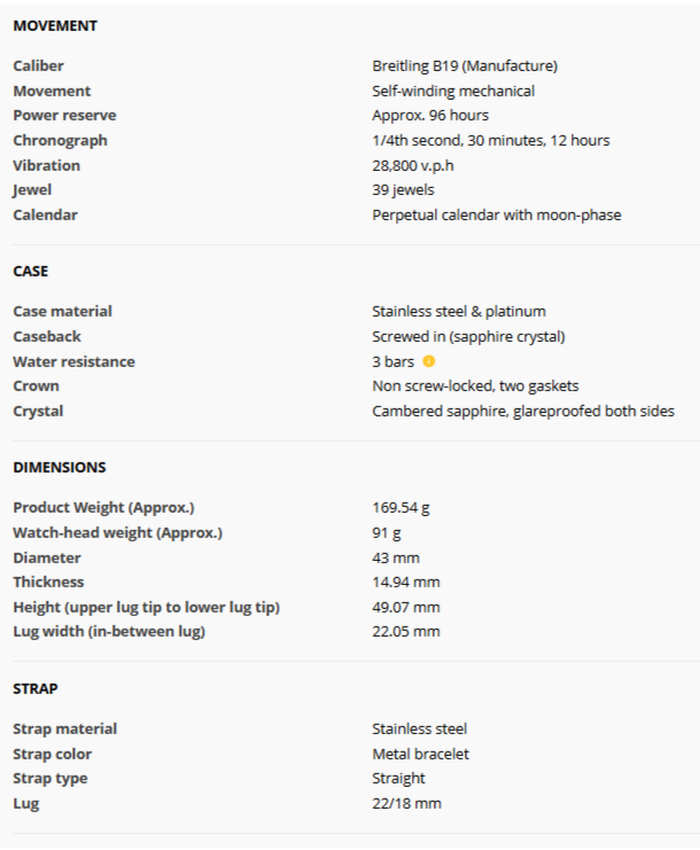Screen dimensions: 700x850
Task: Click the Diameter 43 mm value
Action: tap(395, 557)
